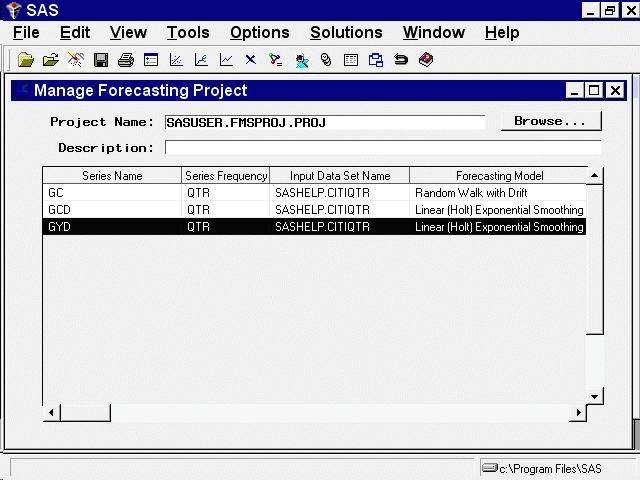Click the Forecasting Model column header
Screen dimensions: 640x480
[498, 176]
